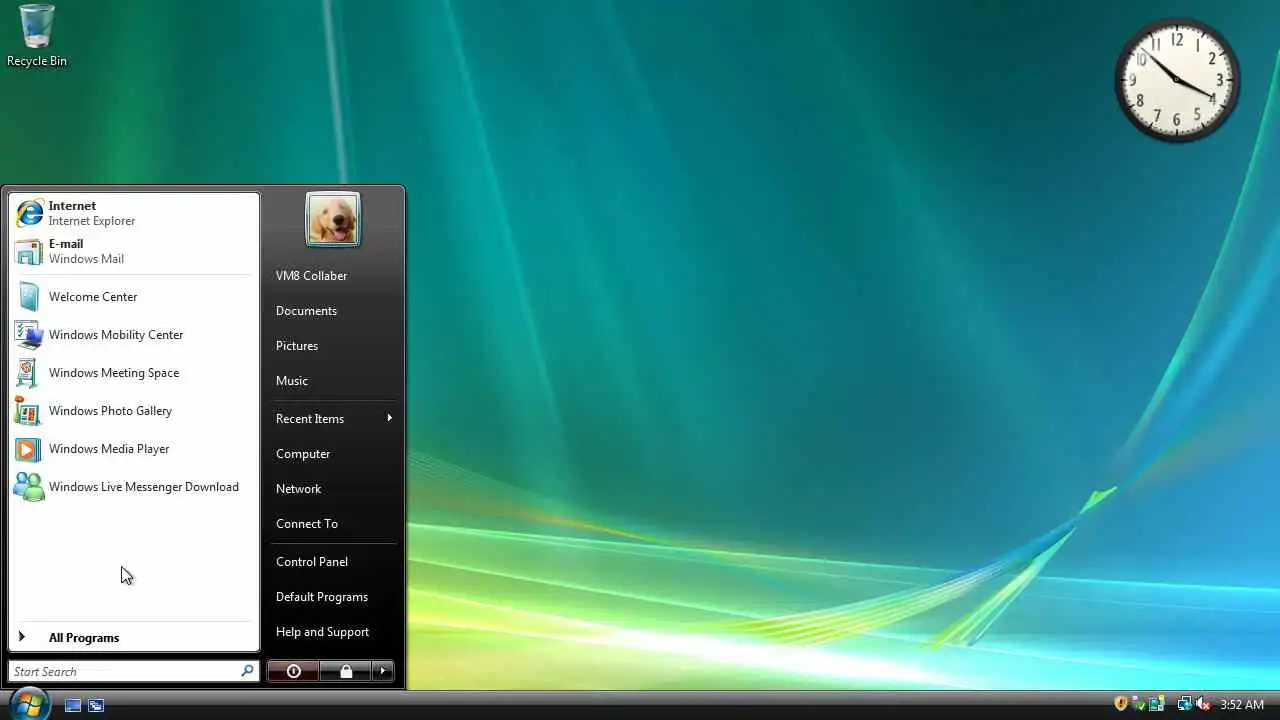Open Windows Photo Gallery
1280x720 pixels.
tap(134, 411)
